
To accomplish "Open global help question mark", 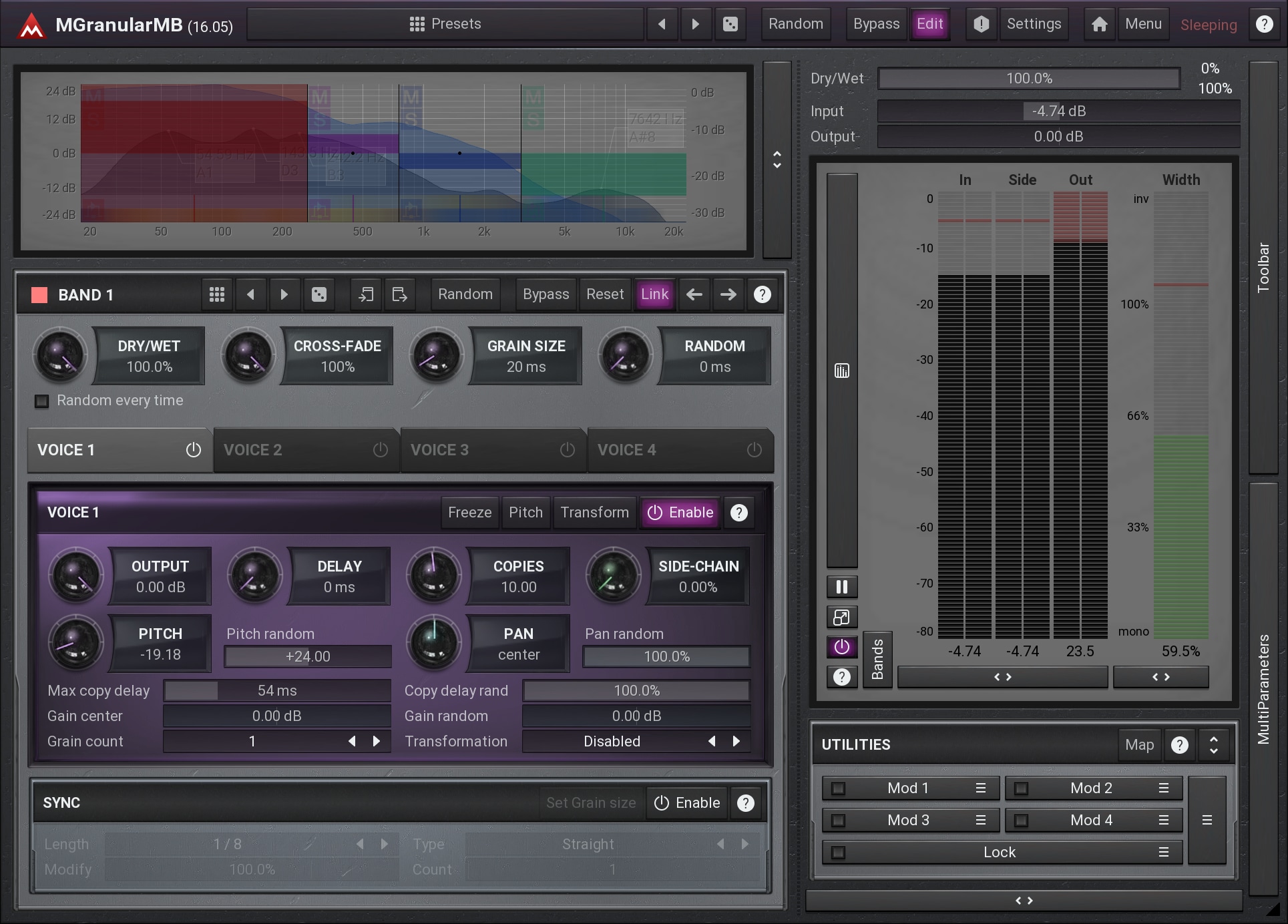I will pos(1264,24).
